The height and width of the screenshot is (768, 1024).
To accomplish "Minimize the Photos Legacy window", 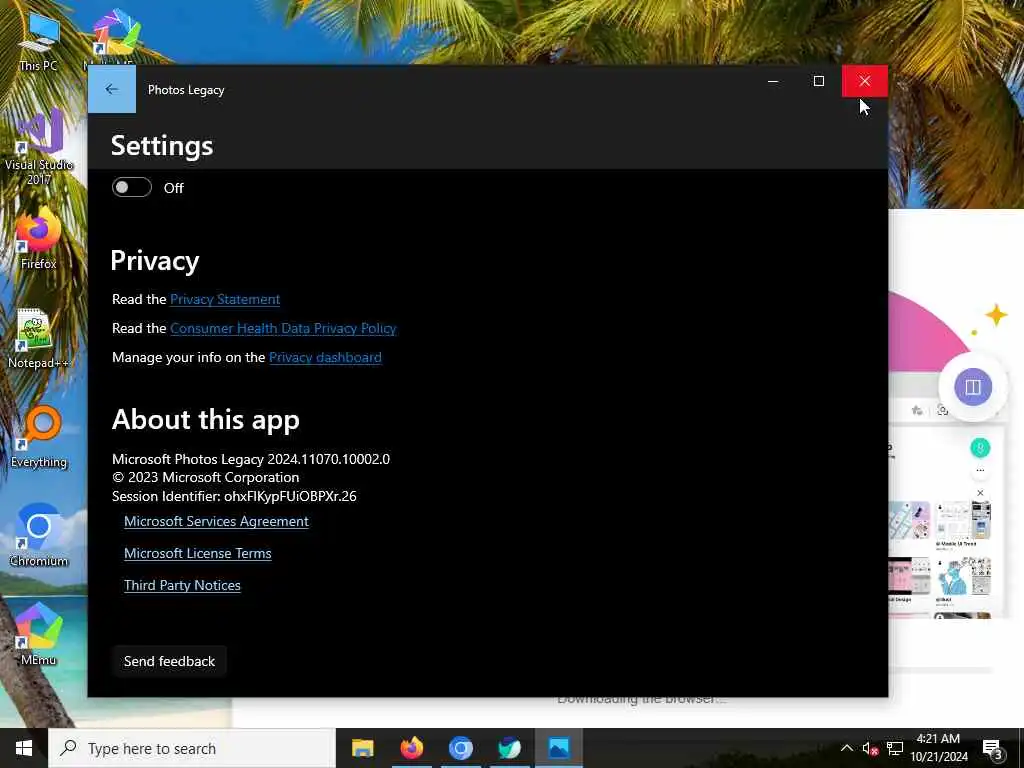I will (773, 81).
